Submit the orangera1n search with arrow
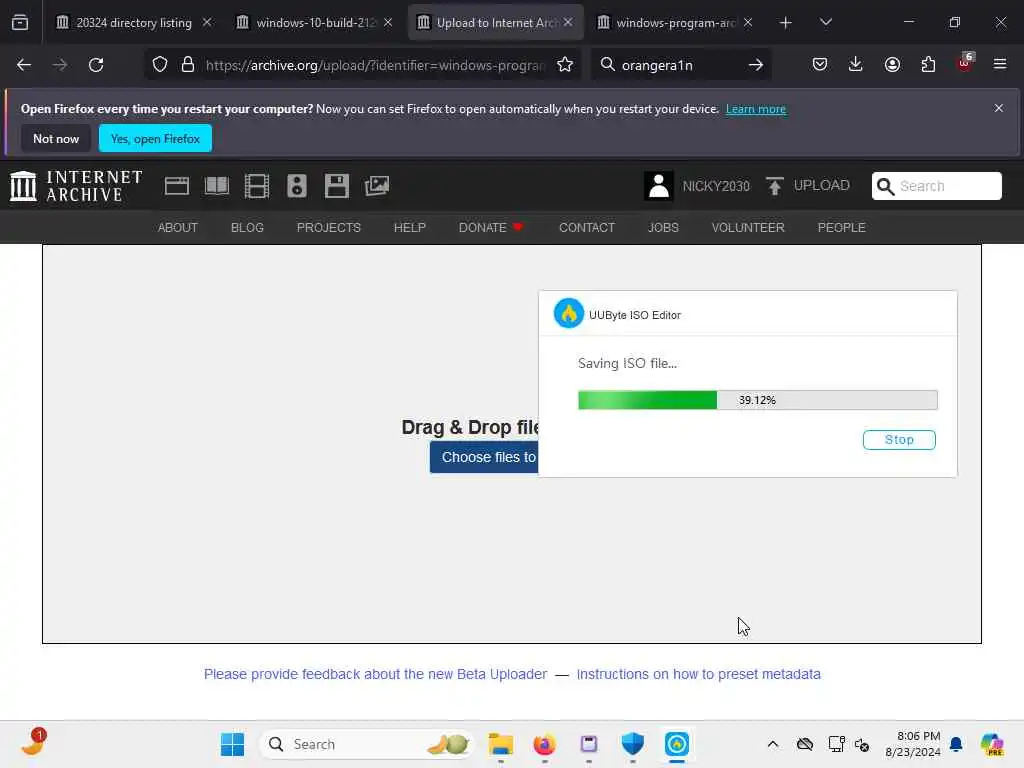 point(756,65)
